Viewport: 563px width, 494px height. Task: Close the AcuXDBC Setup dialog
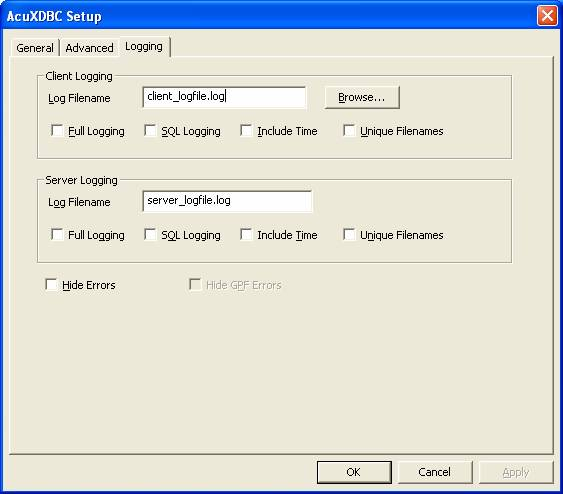547,16
